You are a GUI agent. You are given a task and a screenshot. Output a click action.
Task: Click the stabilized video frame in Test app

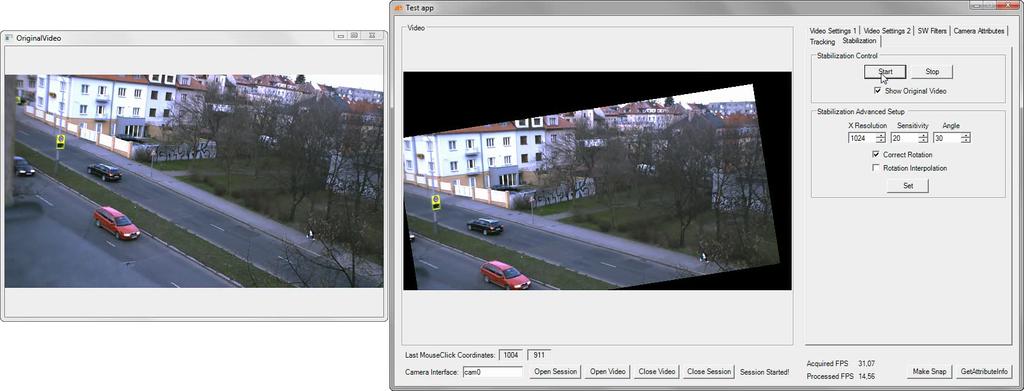pos(598,181)
